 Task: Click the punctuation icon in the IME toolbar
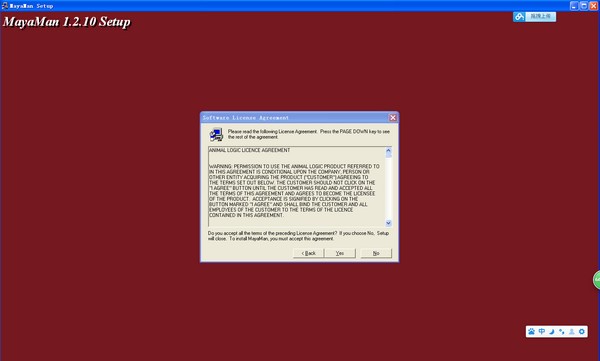(x=562, y=332)
